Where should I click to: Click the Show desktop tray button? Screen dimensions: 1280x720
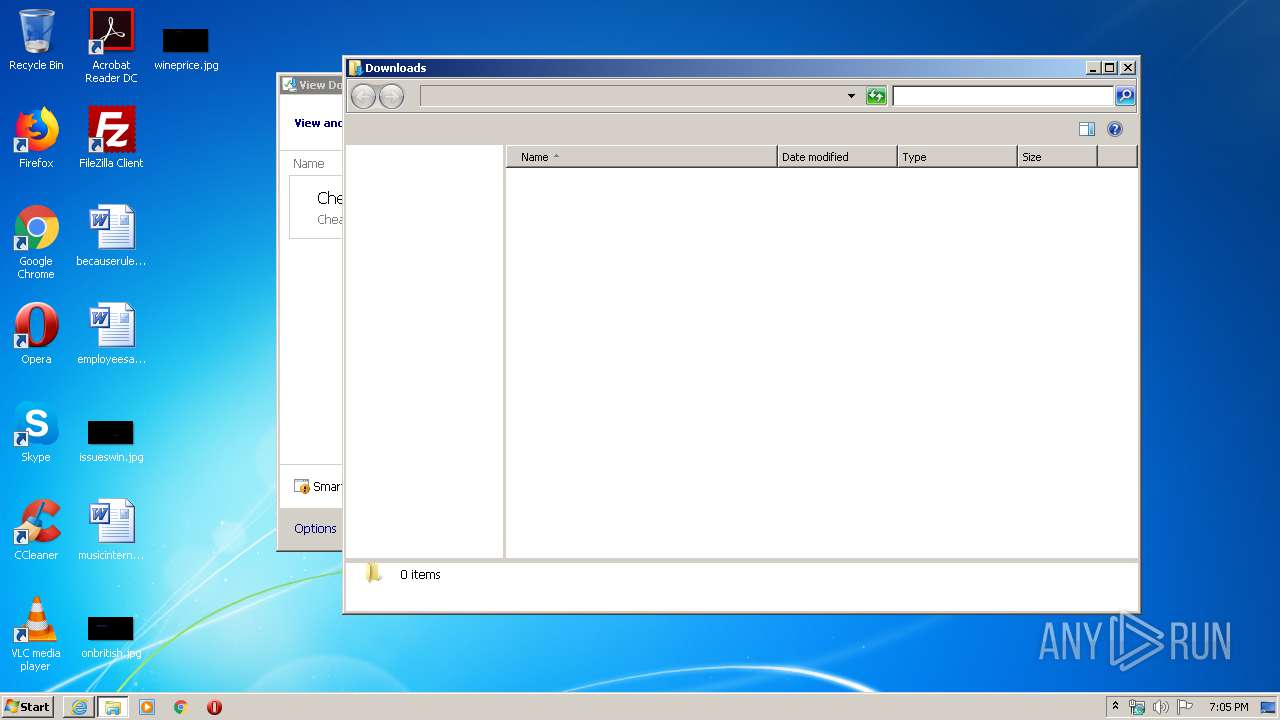tap(1269, 707)
